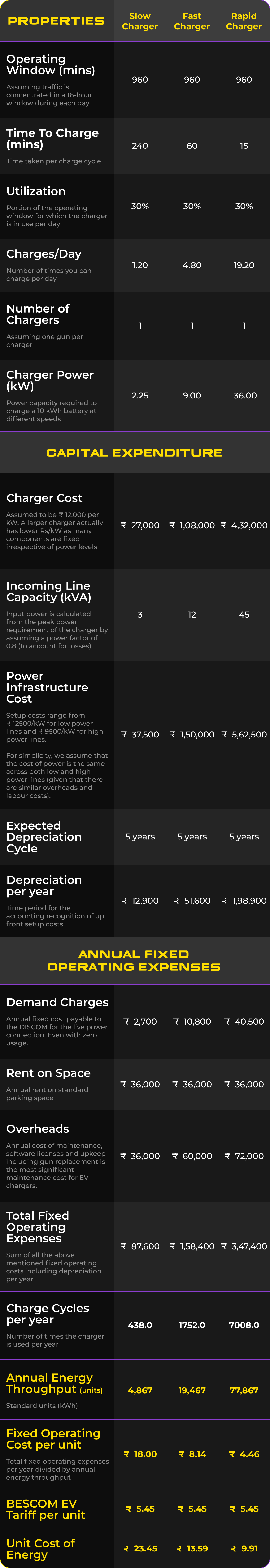Click the Time To Charge row title

click(x=52, y=139)
